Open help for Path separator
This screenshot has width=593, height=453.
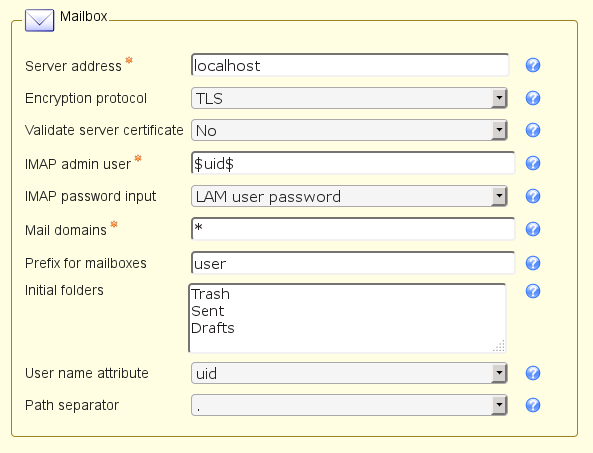533,405
